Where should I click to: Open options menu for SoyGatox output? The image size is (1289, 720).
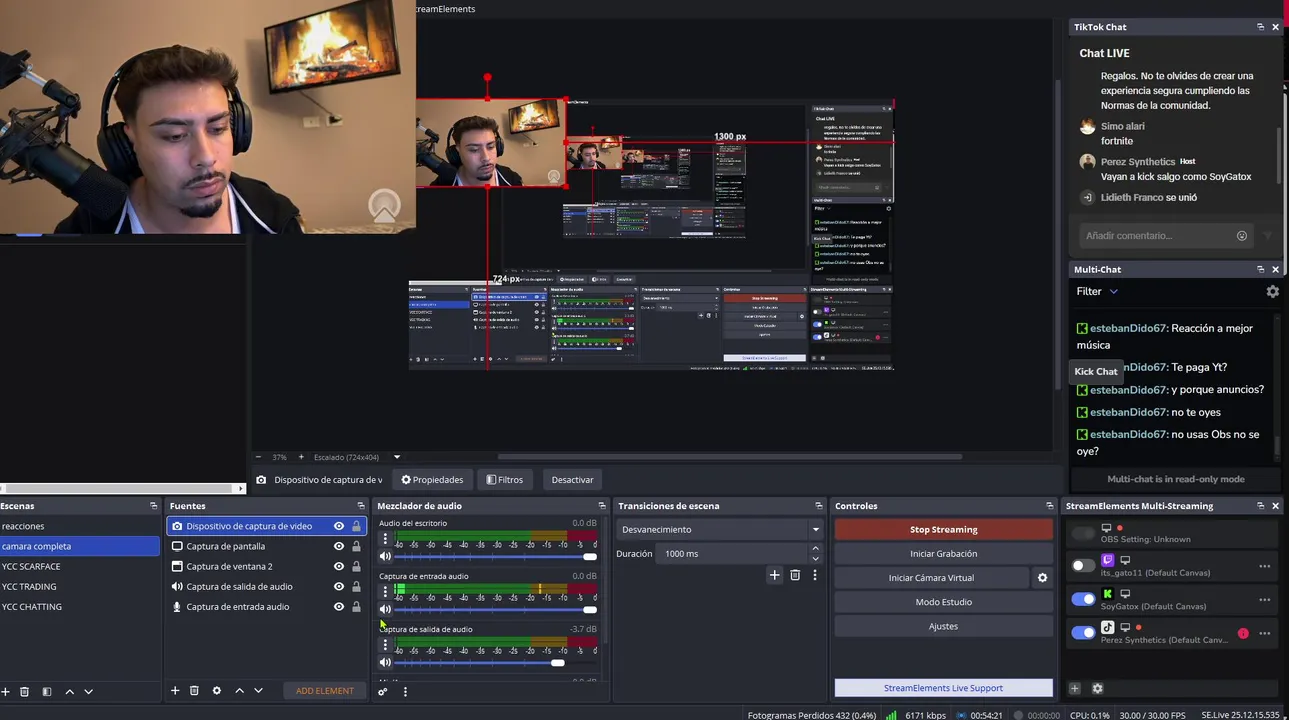[1264, 600]
